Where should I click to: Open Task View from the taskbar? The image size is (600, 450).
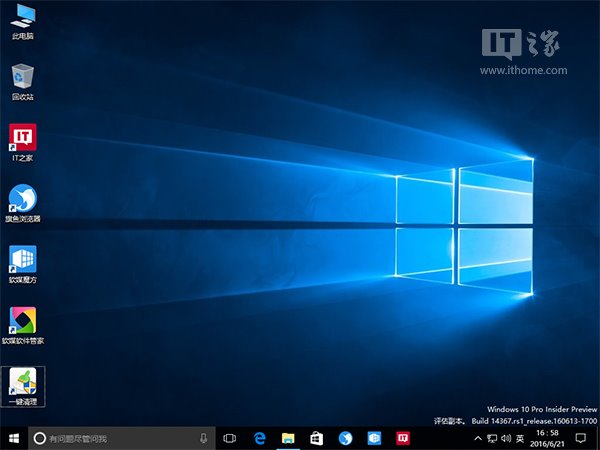click(x=229, y=438)
